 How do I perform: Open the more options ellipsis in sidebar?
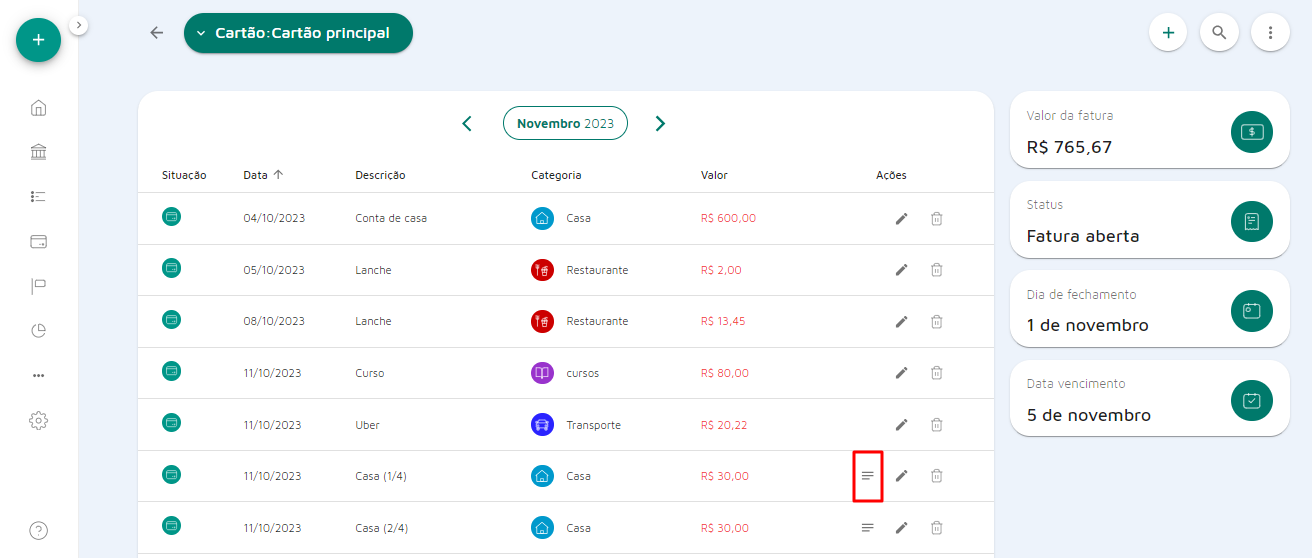39,375
